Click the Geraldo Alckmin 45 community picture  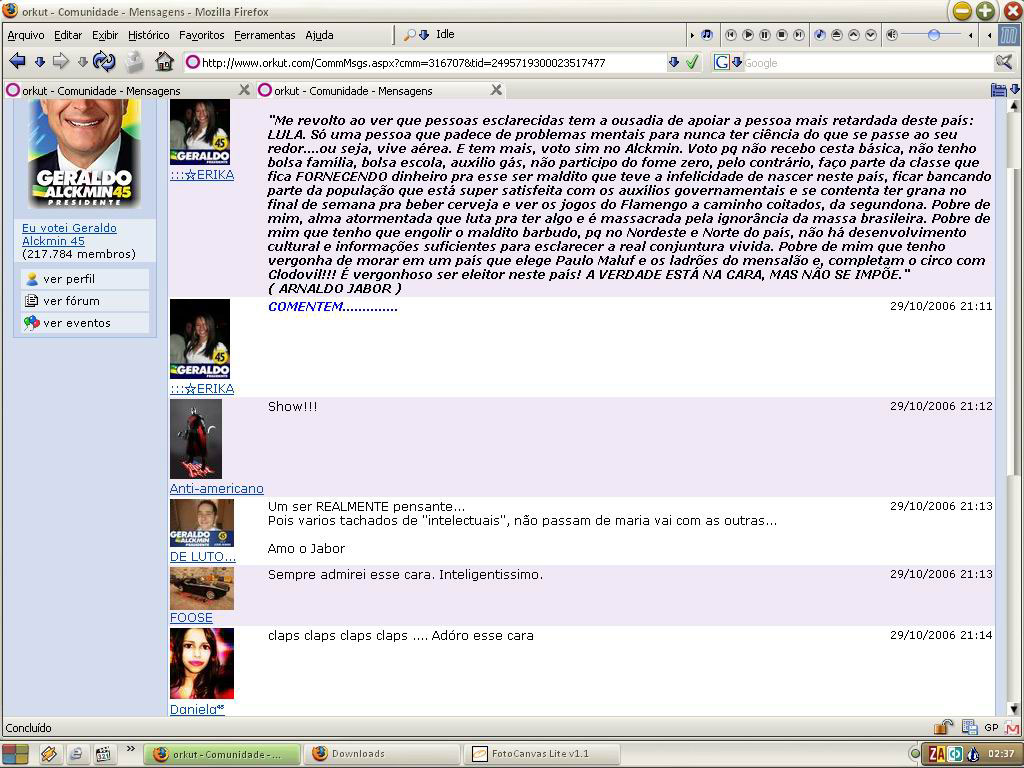[84, 155]
